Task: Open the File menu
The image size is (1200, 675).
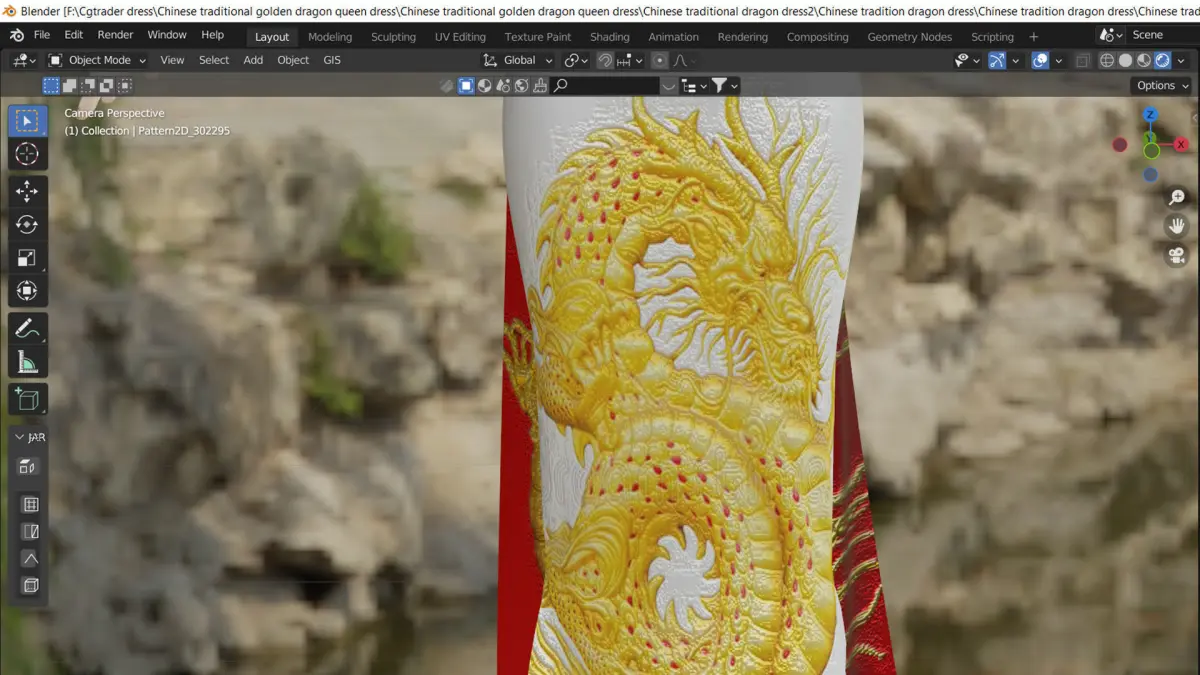Action: coord(42,35)
